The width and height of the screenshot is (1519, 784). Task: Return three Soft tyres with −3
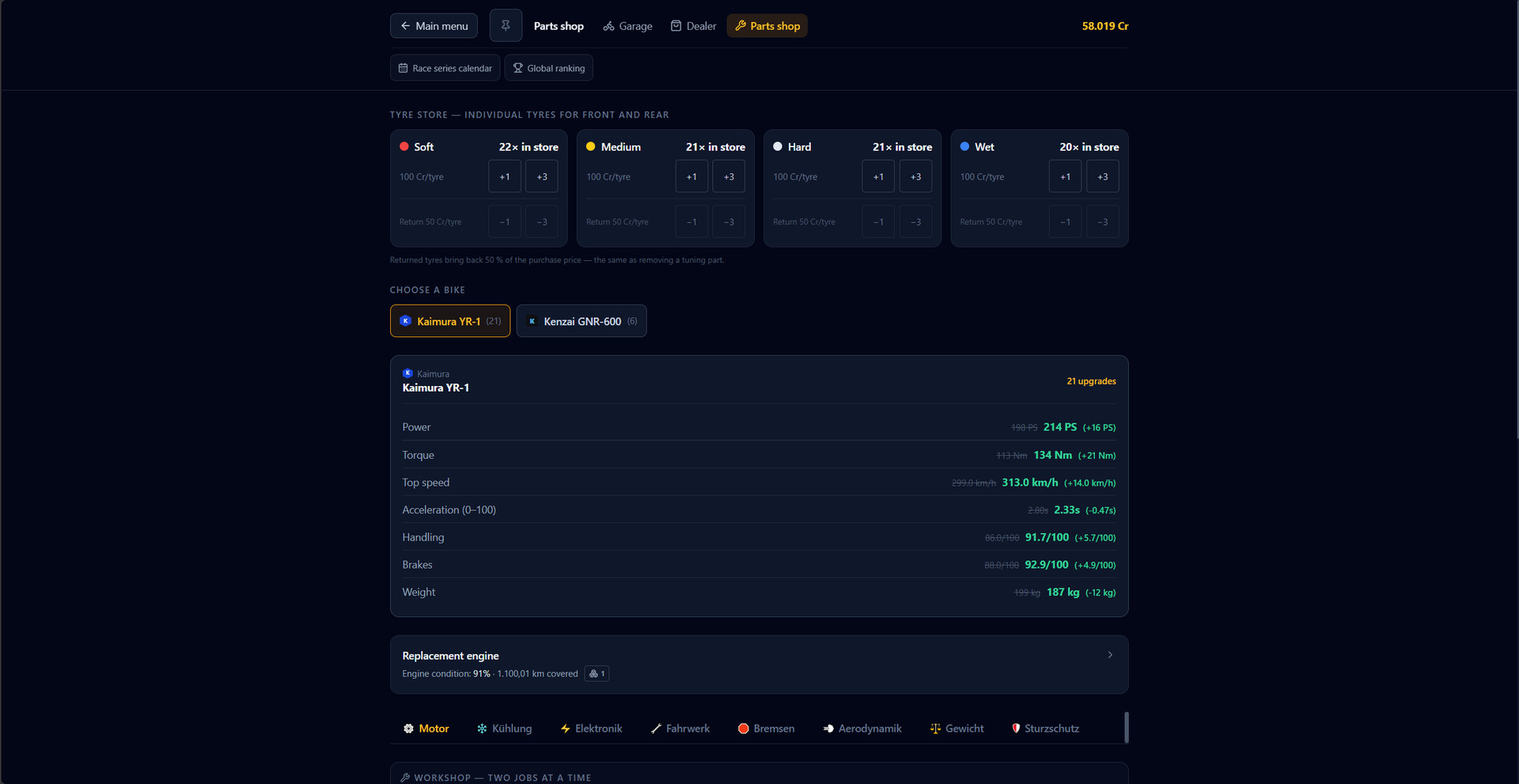(542, 222)
